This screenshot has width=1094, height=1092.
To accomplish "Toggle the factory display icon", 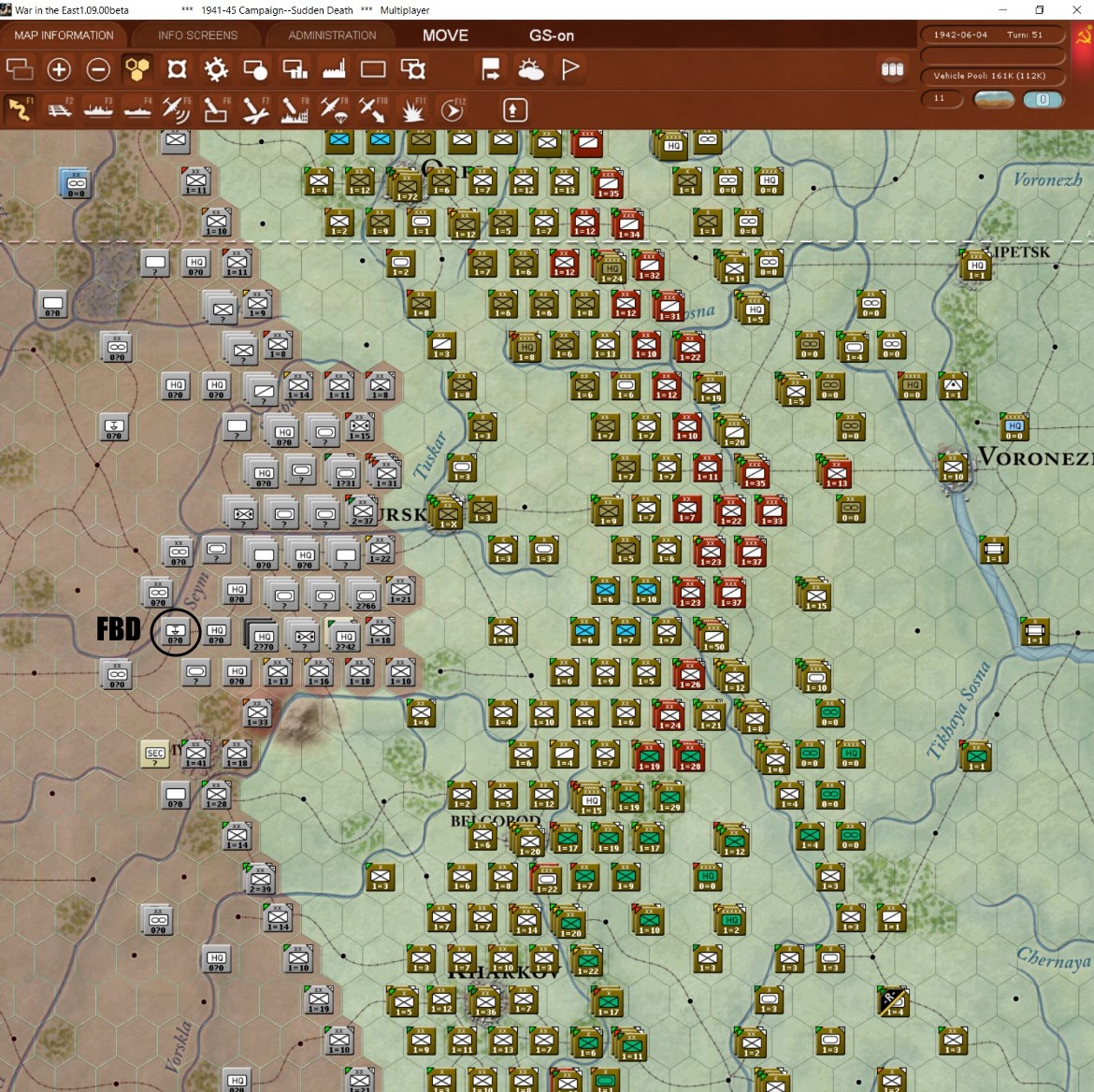I will [x=334, y=69].
